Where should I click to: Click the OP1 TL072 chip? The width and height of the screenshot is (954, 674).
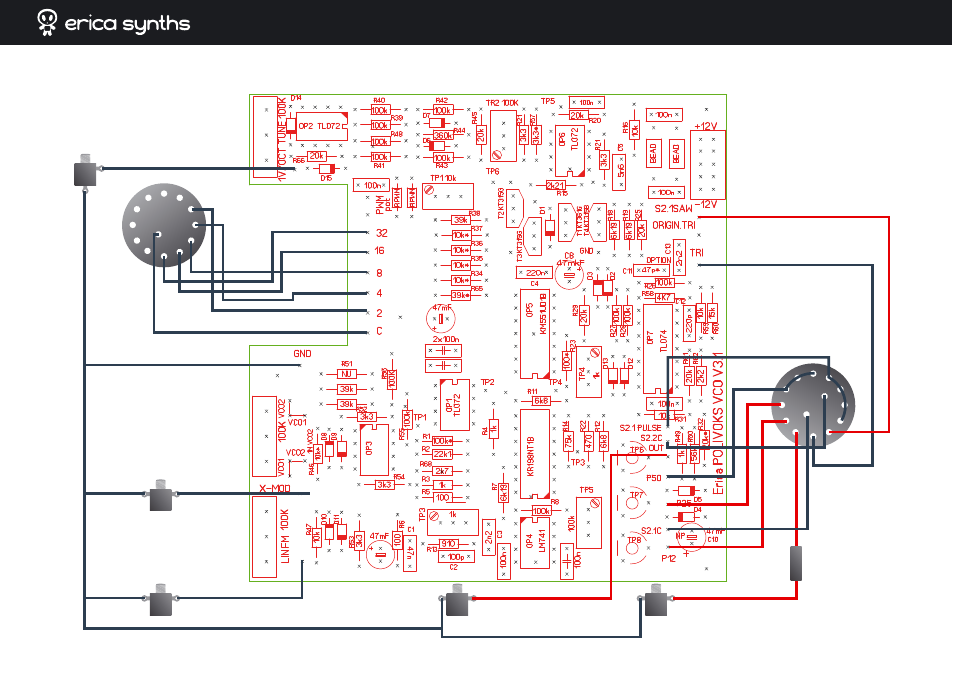(x=454, y=405)
